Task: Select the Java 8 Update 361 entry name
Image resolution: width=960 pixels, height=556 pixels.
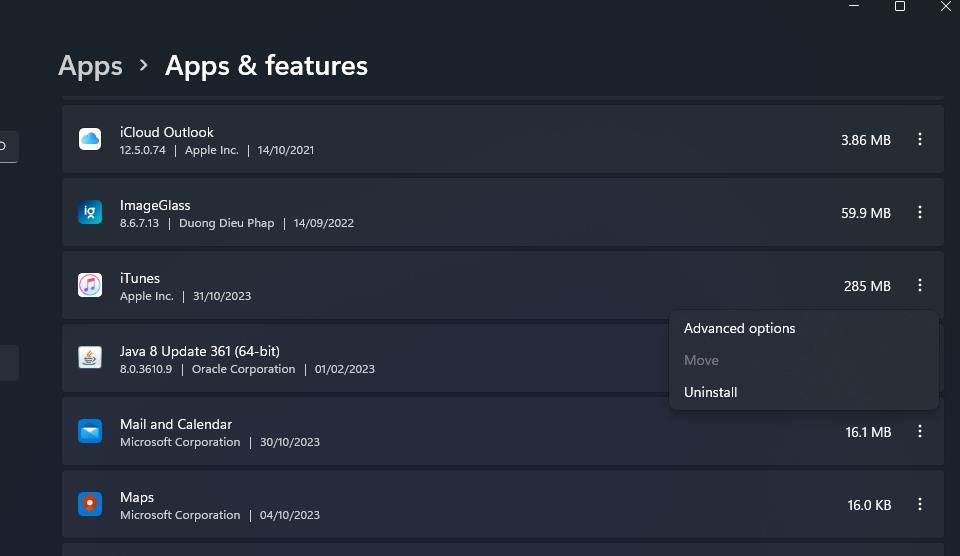Action: click(x=200, y=351)
